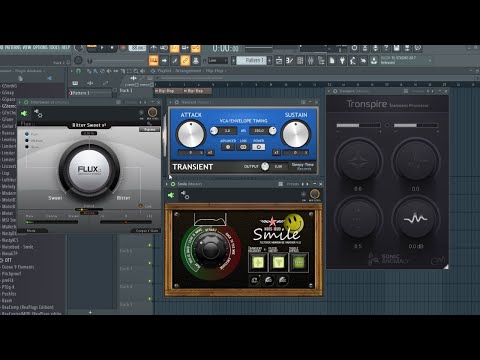Image resolution: width=480 pixels, height=360 pixels.
Task: Select the Slow radio option in Bitter Sweet
Action: (27, 147)
